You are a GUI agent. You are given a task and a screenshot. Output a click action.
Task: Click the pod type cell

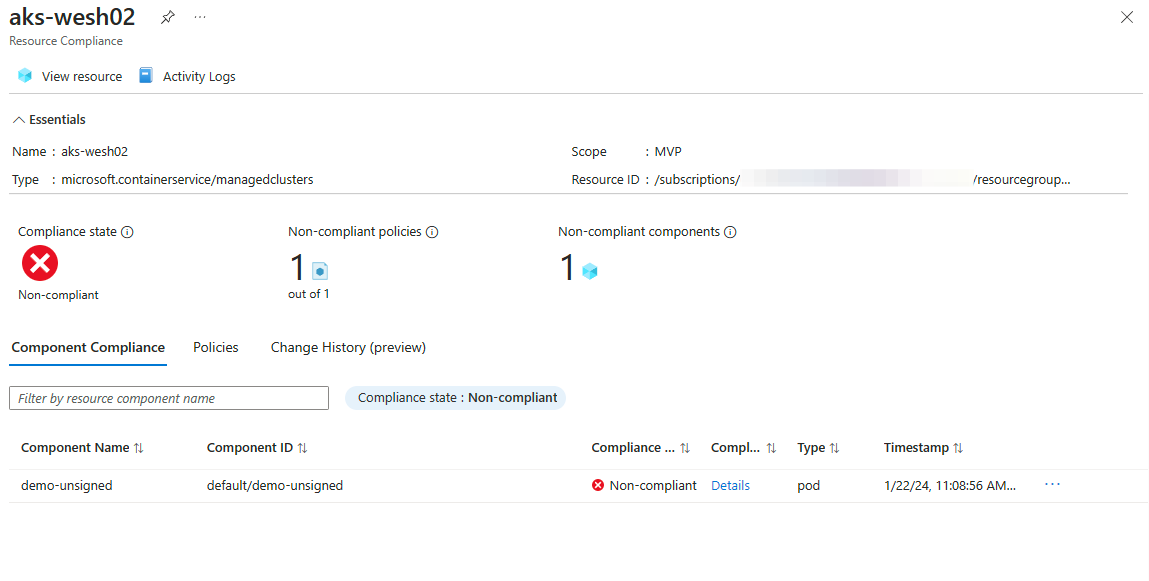[809, 486]
